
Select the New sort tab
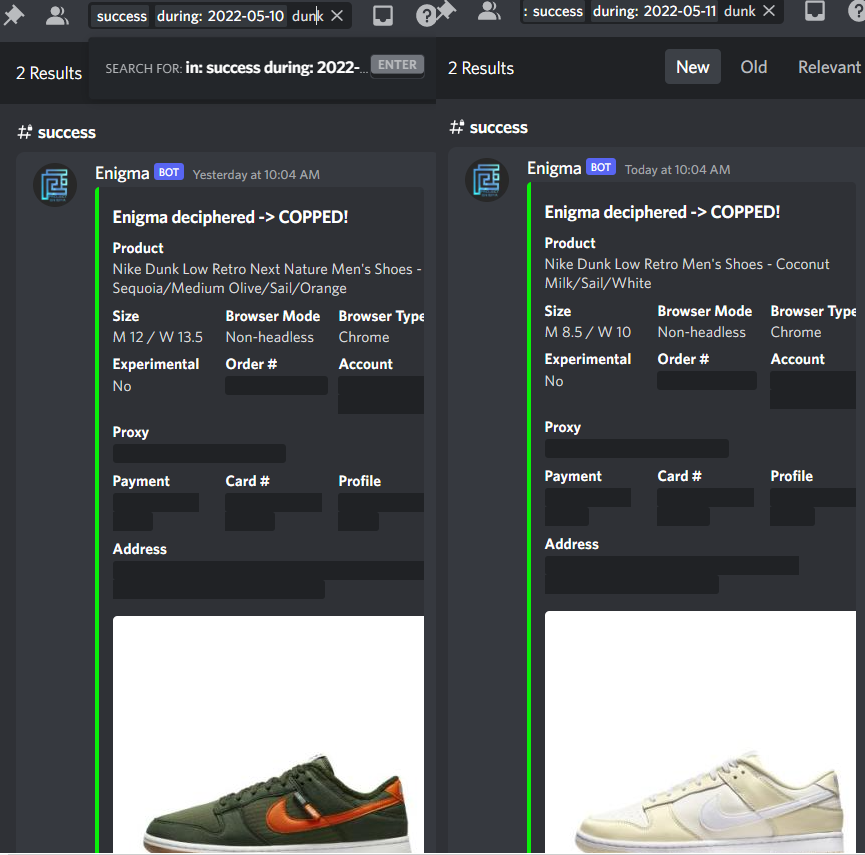[x=692, y=67]
